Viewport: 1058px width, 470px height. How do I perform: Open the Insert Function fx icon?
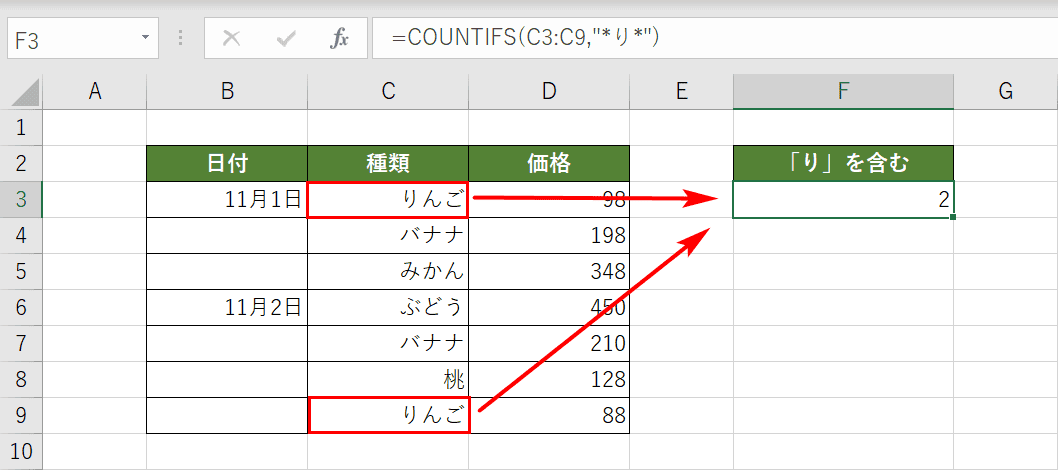[x=339, y=39]
